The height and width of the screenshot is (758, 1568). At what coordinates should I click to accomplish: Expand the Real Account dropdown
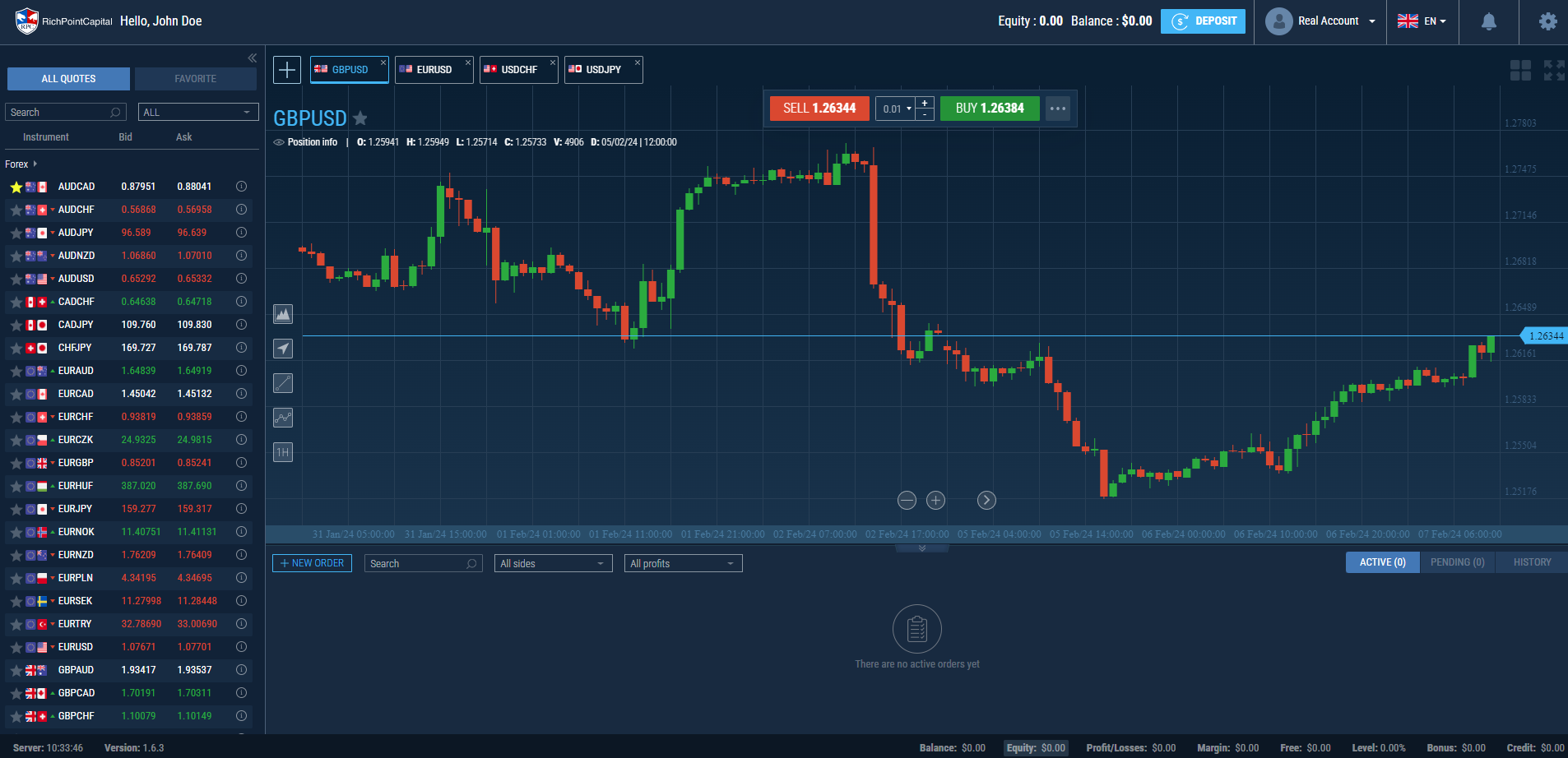tap(1321, 21)
